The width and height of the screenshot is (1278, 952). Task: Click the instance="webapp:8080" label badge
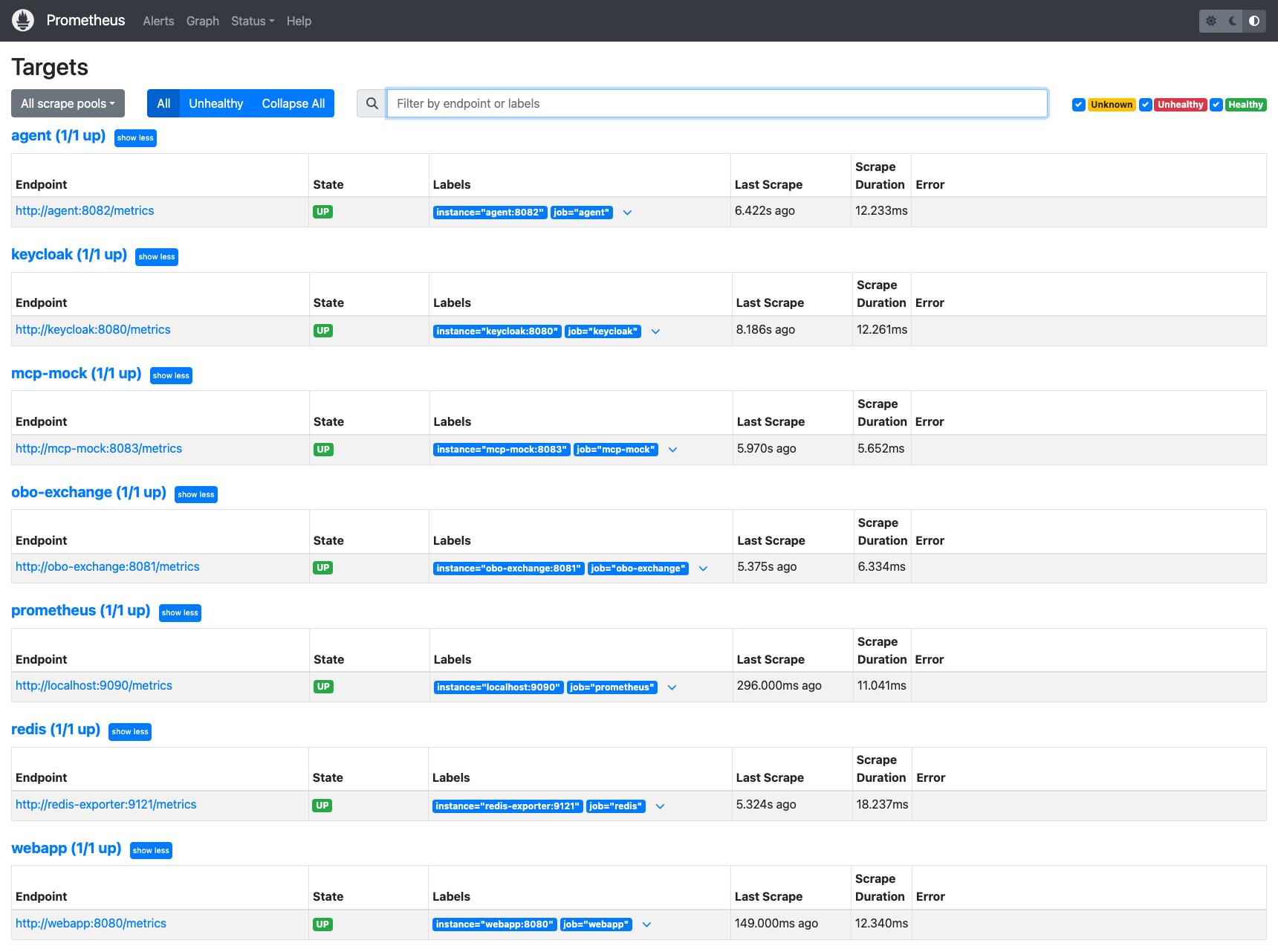(x=495, y=925)
